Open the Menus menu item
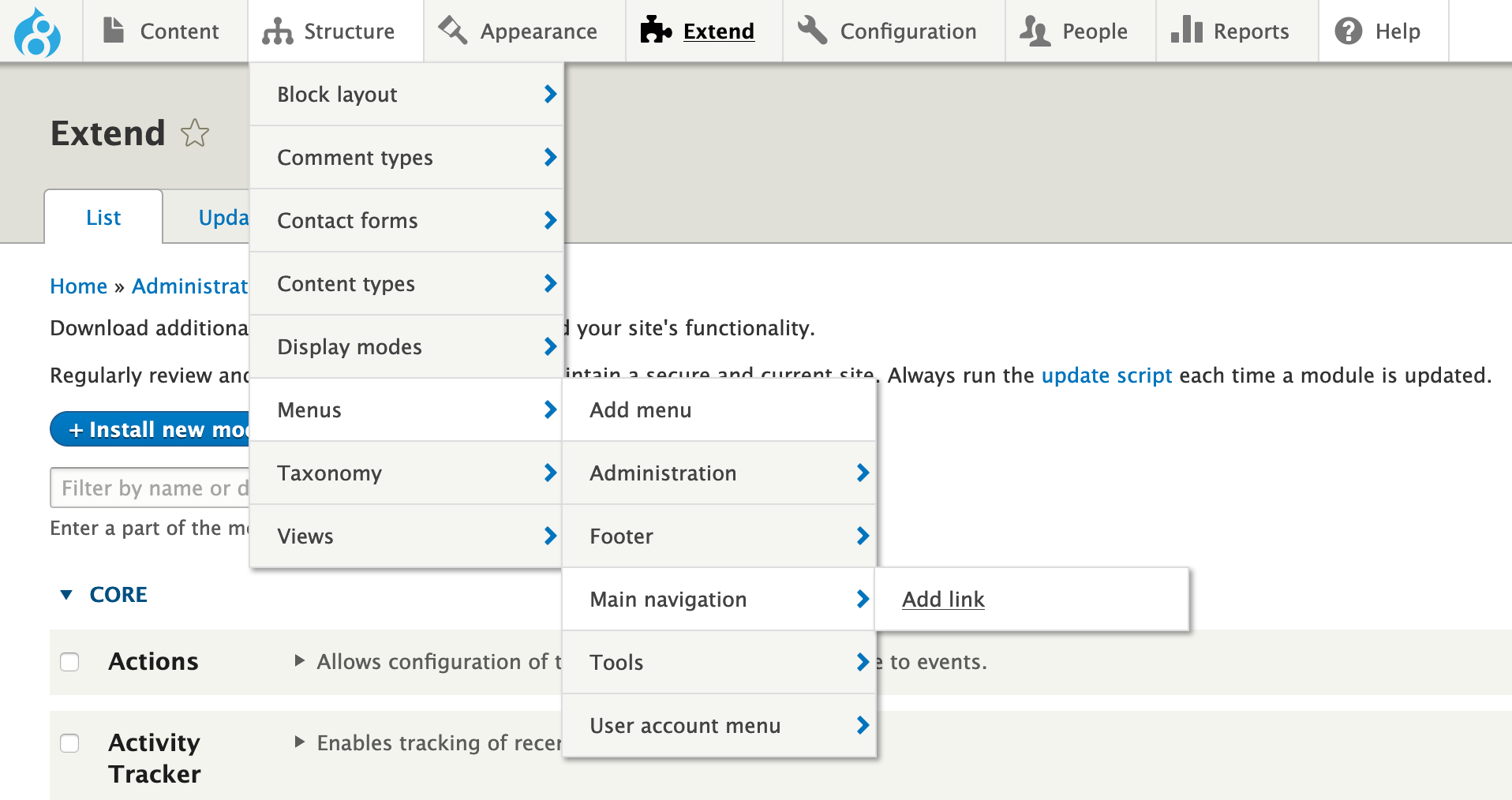Screen dimensions: 1512x800 coord(406,409)
